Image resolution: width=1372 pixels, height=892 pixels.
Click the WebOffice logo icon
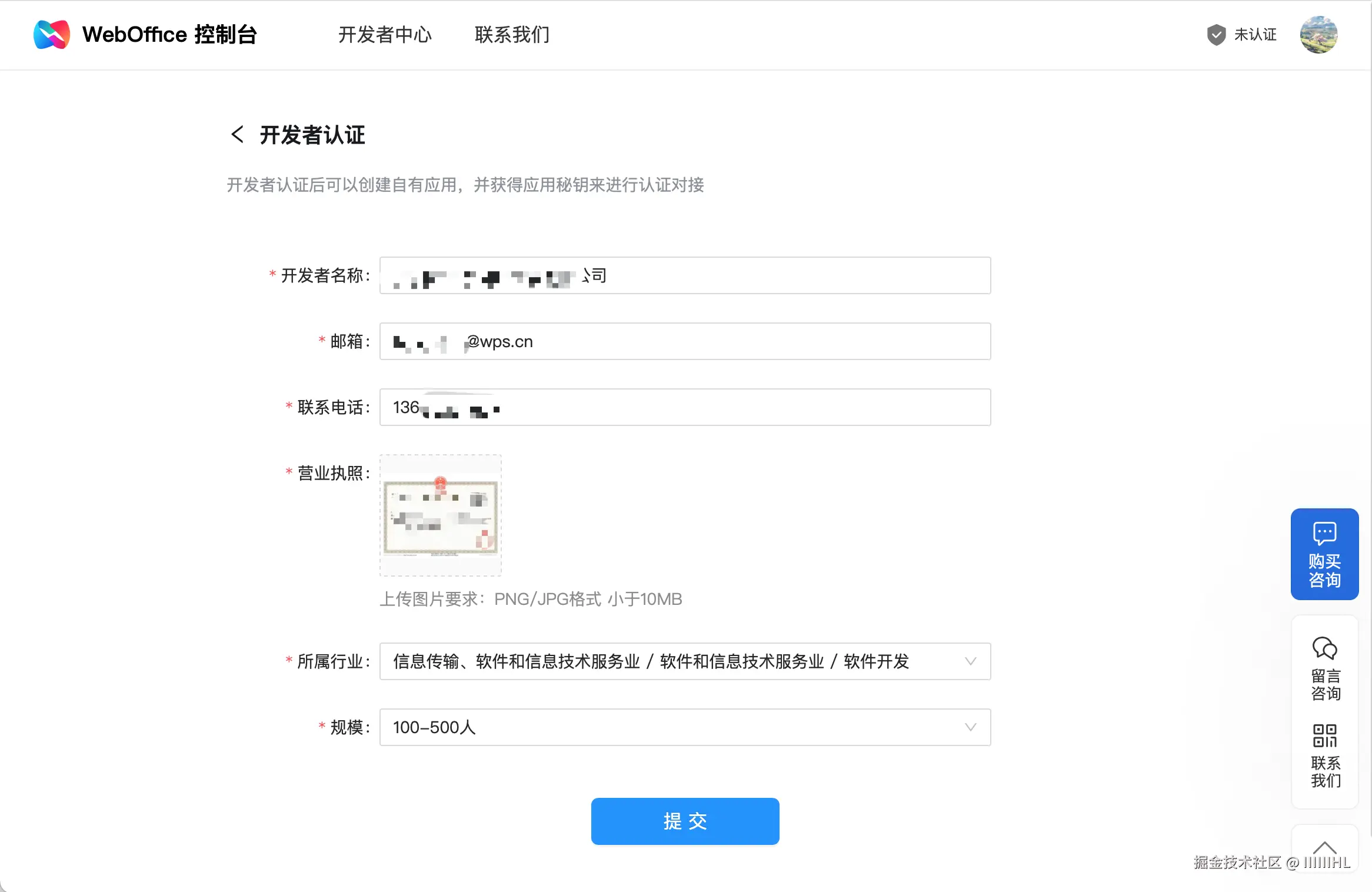click(52, 34)
